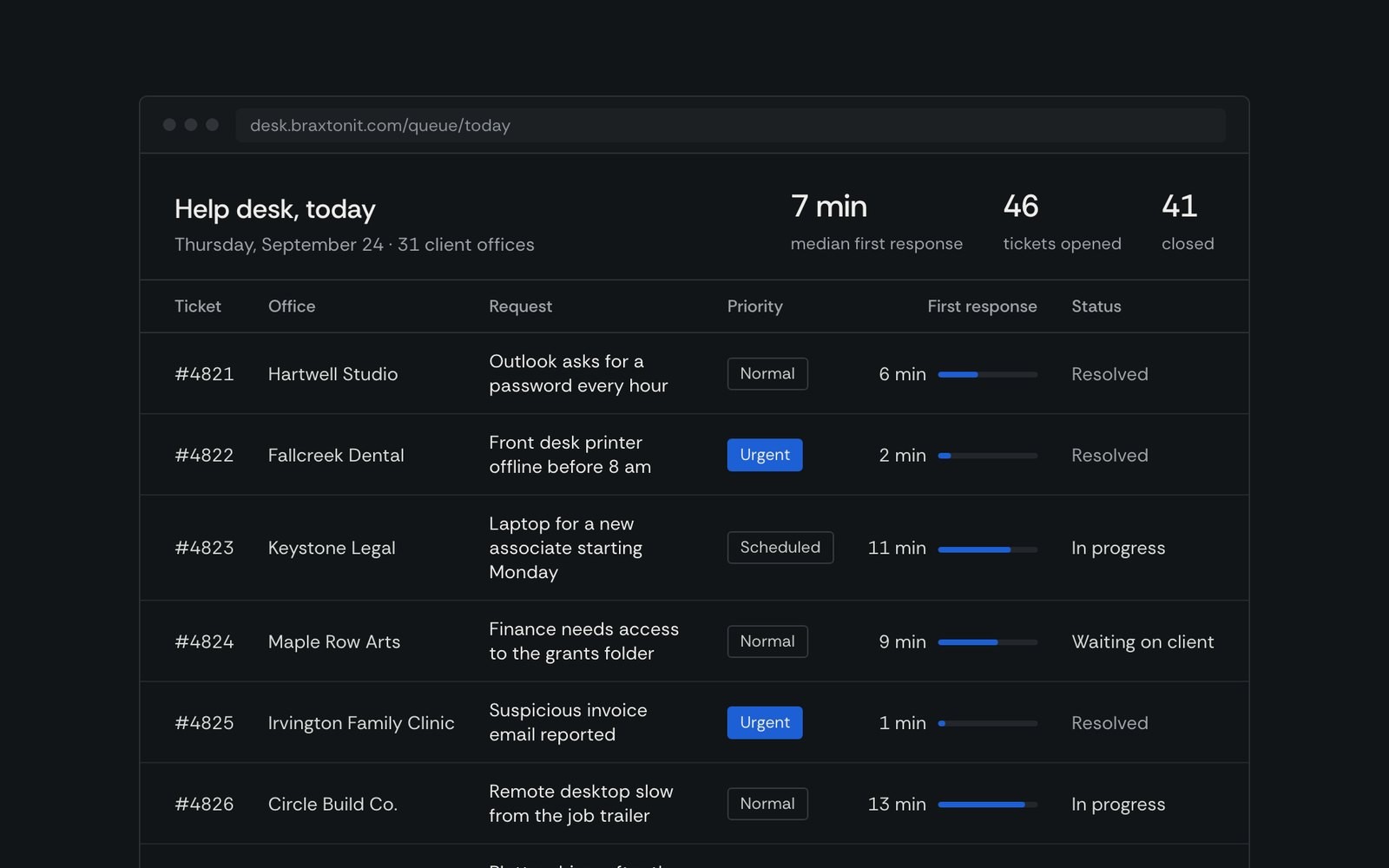This screenshot has width=1389, height=868.
Task: Click the "Ticket" column header
Action: [198, 306]
